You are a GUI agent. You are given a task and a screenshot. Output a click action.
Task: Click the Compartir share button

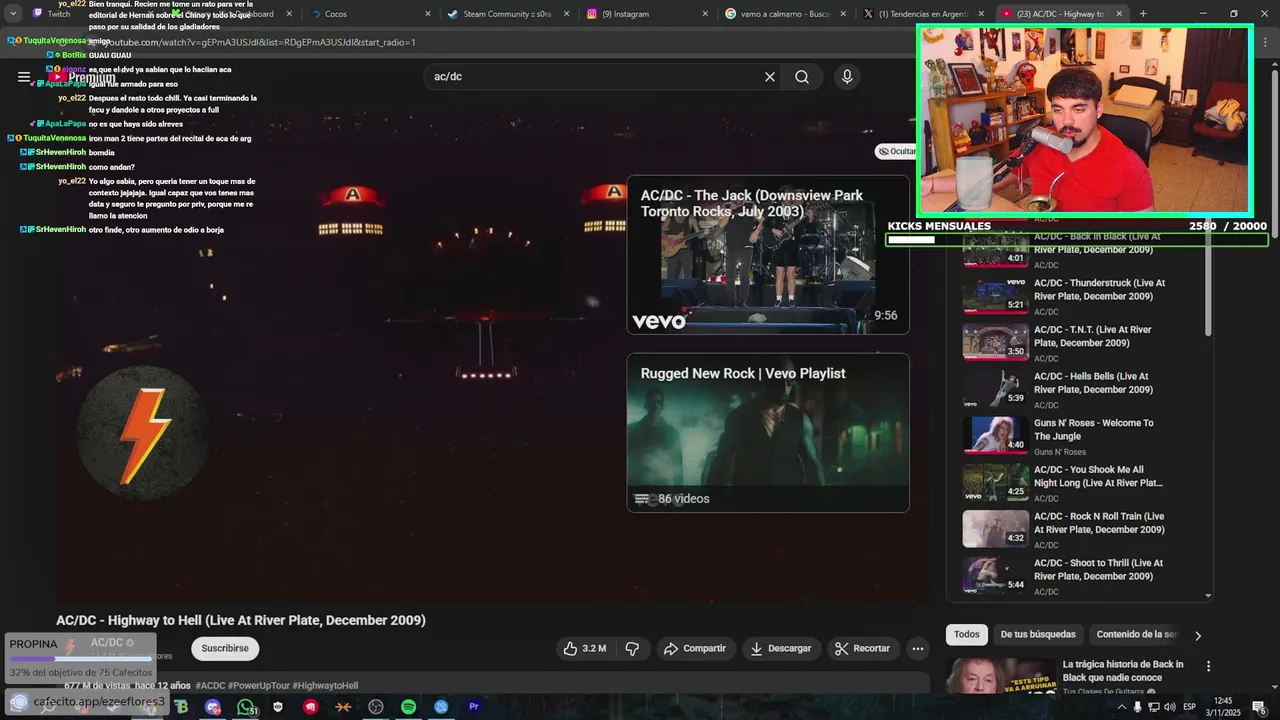coord(695,648)
